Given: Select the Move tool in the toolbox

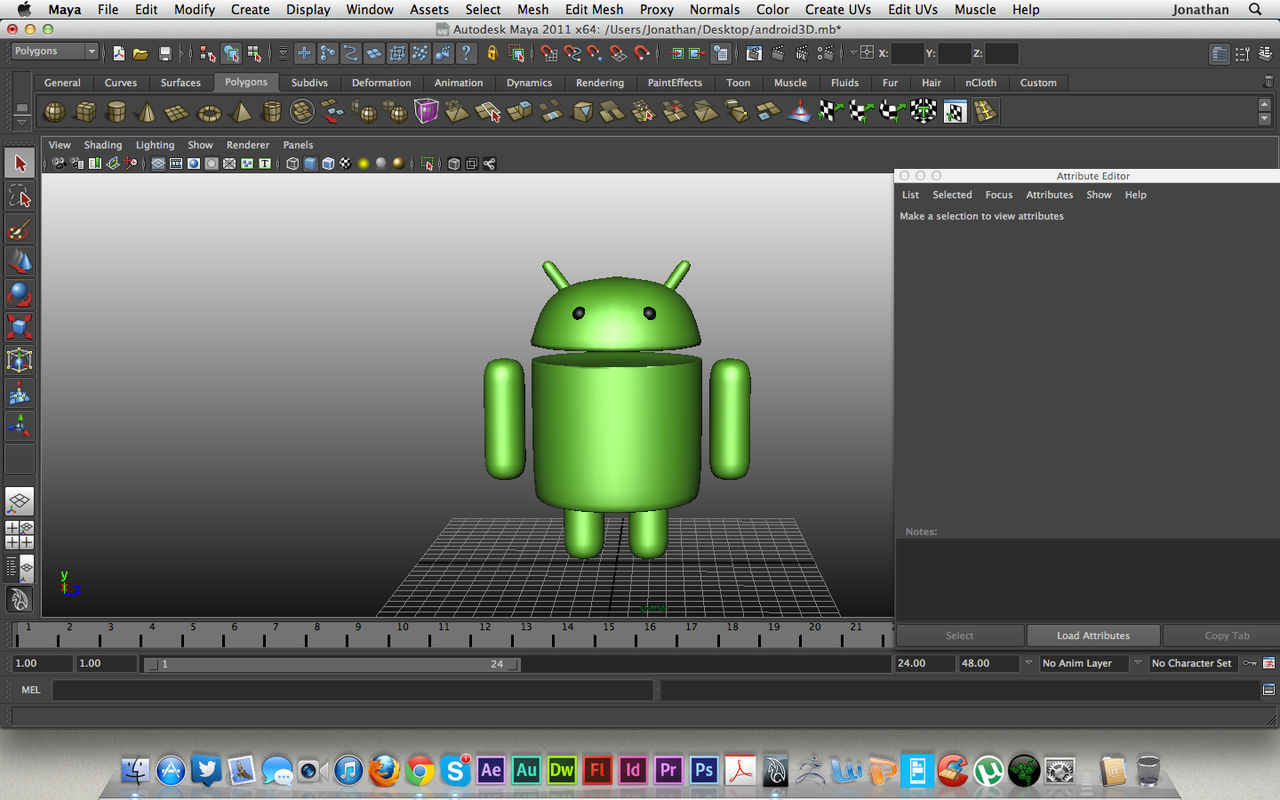Looking at the screenshot, I should [20, 261].
